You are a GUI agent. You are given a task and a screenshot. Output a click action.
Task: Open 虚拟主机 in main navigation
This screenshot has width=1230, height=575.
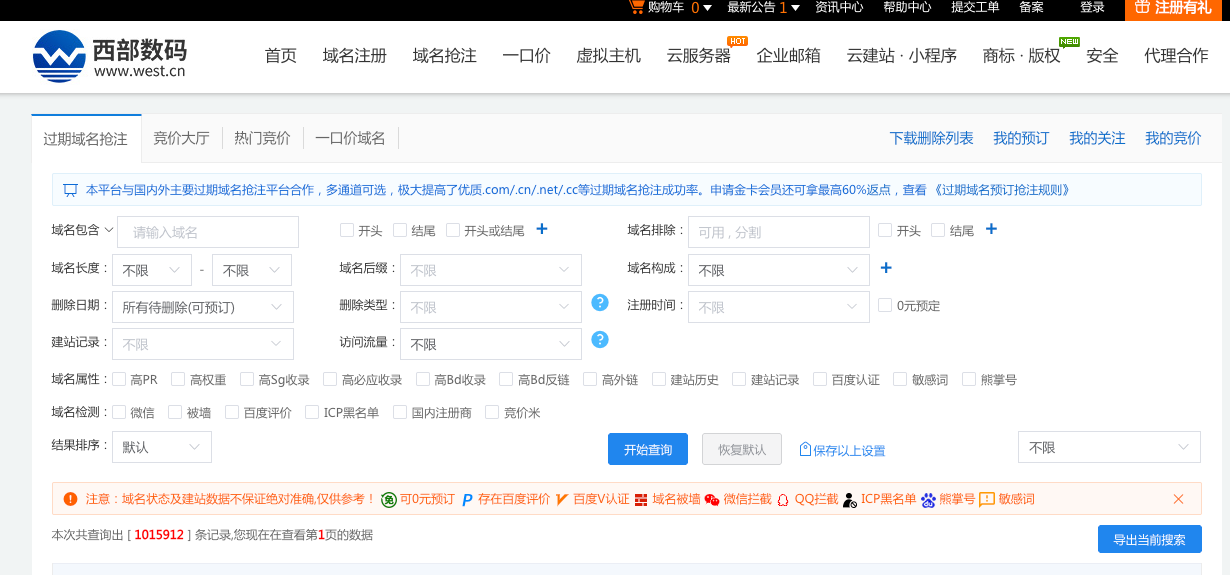click(608, 56)
